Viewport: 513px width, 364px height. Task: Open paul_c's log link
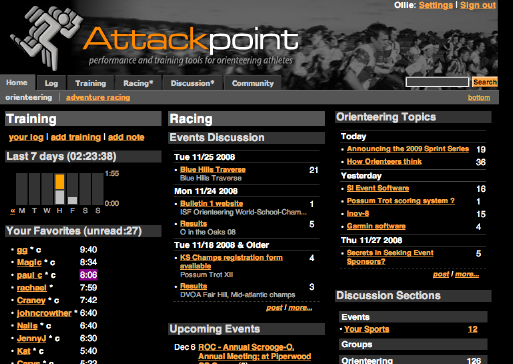[x=30, y=275]
